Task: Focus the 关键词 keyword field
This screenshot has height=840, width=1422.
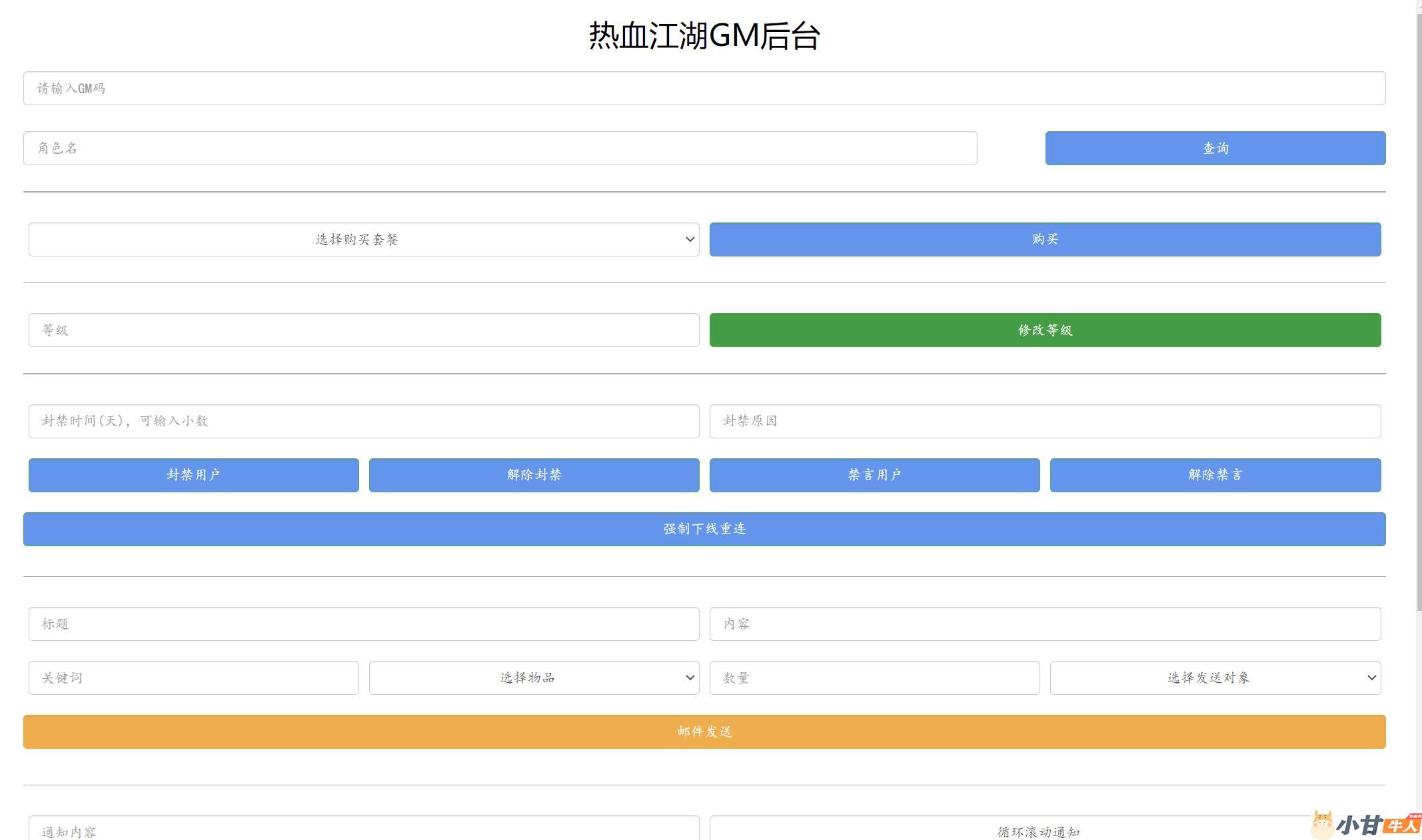Action: [193, 677]
